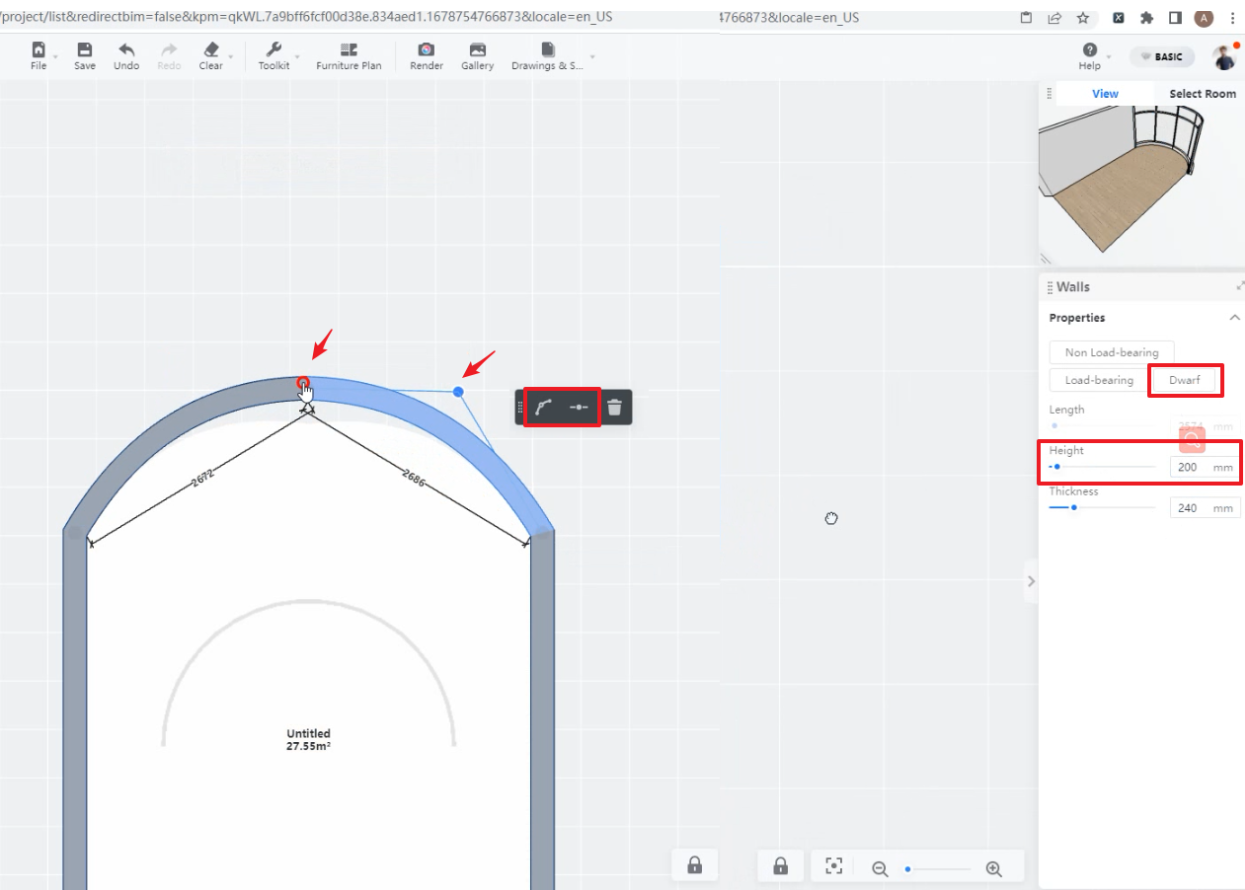Image resolution: width=1245 pixels, height=890 pixels.
Task: Click the BASIC plan button
Action: click(x=1162, y=57)
